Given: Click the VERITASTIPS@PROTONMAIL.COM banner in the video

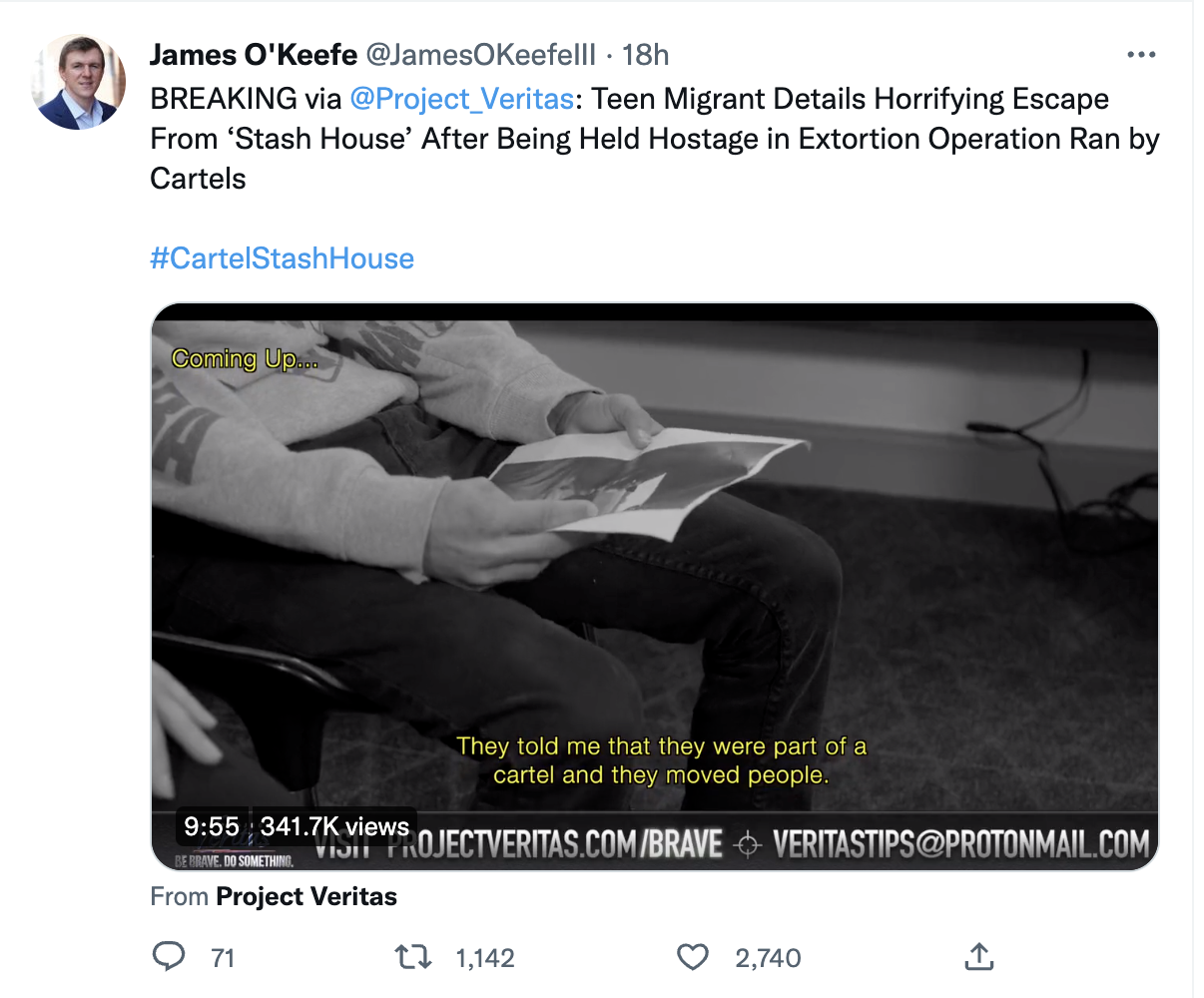Looking at the screenshot, I should click(x=960, y=845).
